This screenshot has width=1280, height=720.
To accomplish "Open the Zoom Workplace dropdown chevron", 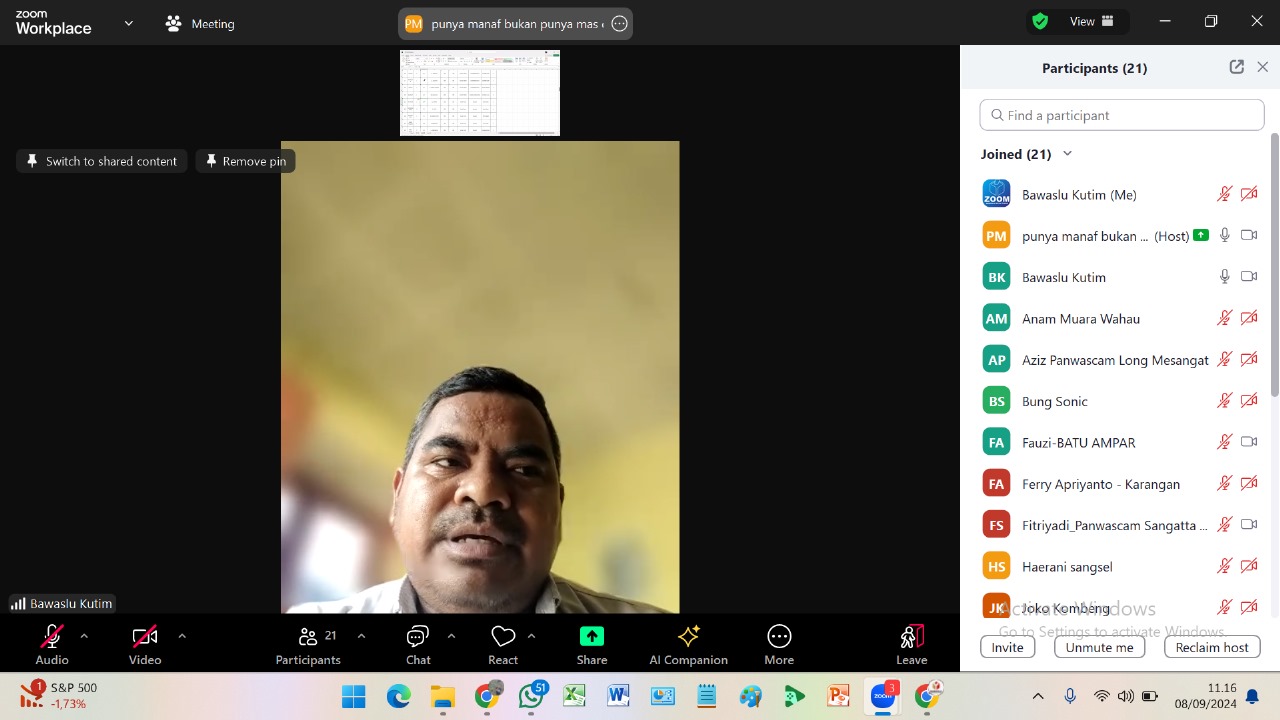I will [128, 23].
